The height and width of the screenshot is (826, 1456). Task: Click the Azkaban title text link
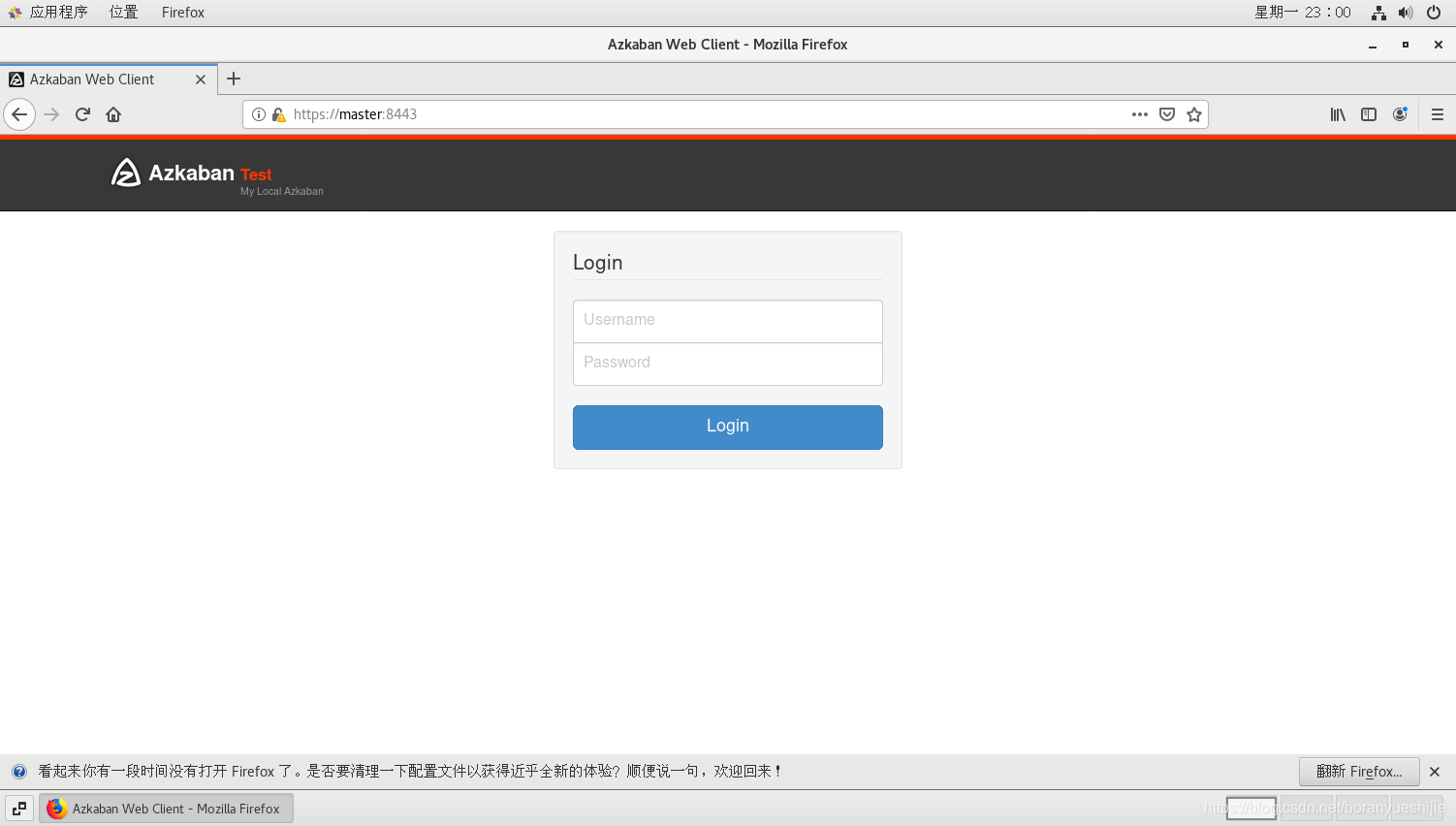(x=191, y=173)
